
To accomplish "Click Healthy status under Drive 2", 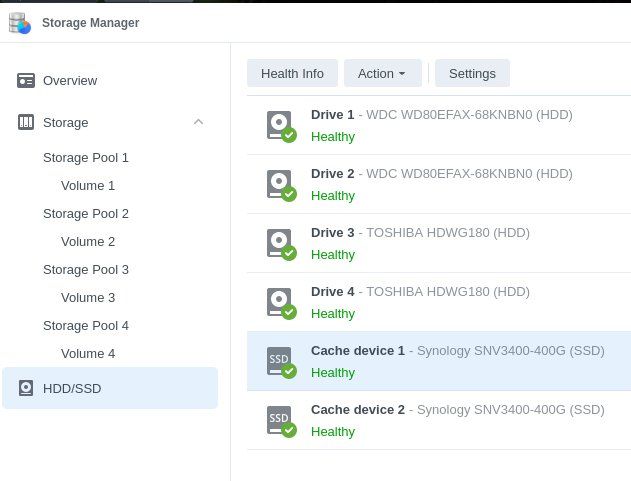I will coord(333,196).
